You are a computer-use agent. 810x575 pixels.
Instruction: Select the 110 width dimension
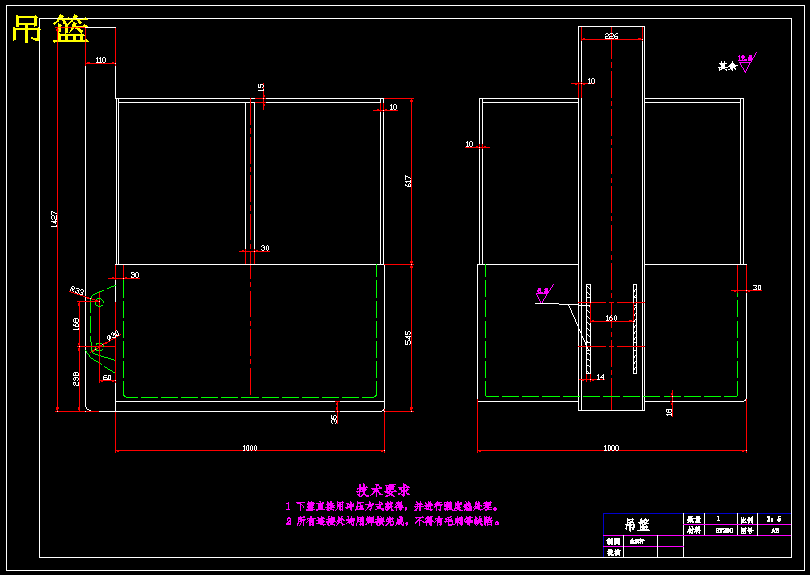pos(101,60)
